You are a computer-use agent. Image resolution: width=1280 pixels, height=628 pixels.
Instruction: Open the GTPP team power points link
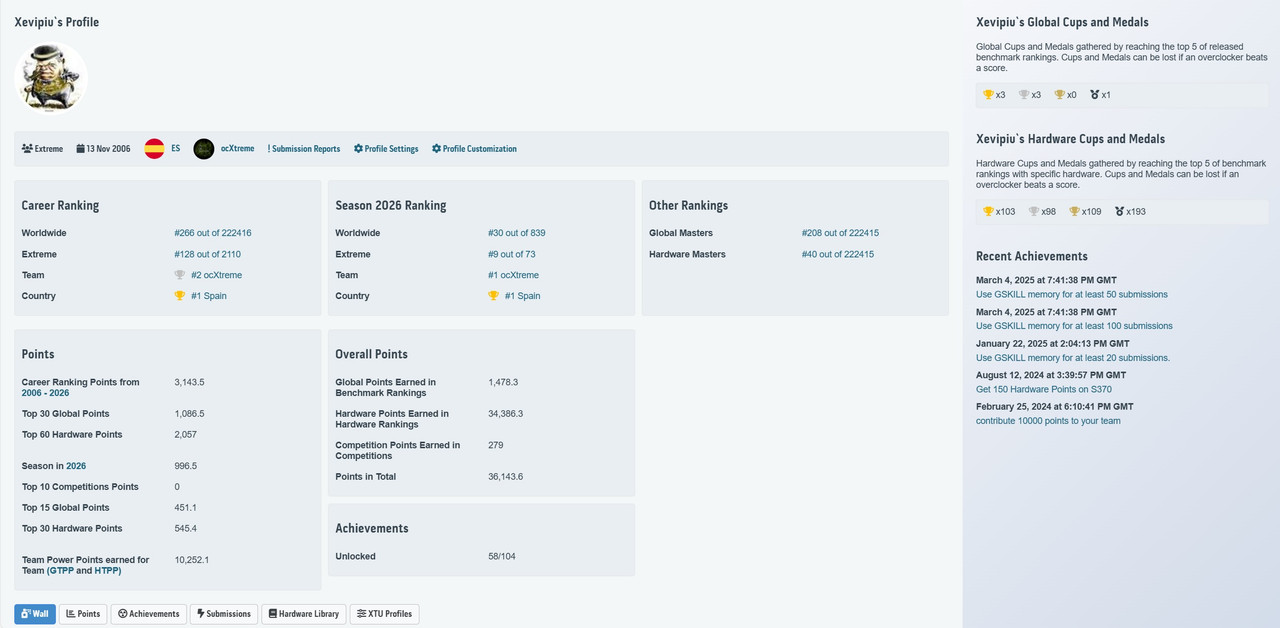[x=60, y=571]
